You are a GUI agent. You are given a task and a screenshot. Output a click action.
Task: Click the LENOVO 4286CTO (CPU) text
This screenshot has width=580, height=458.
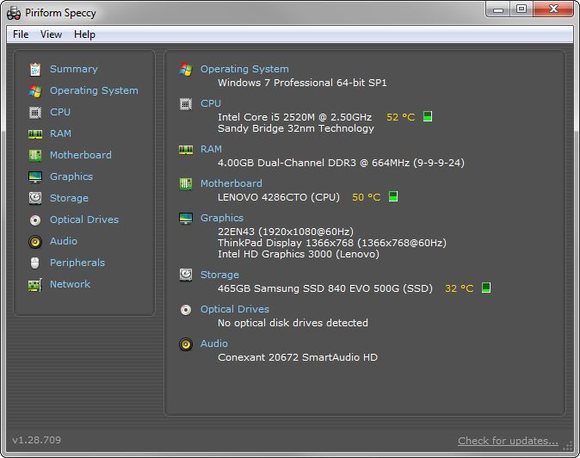(279, 197)
